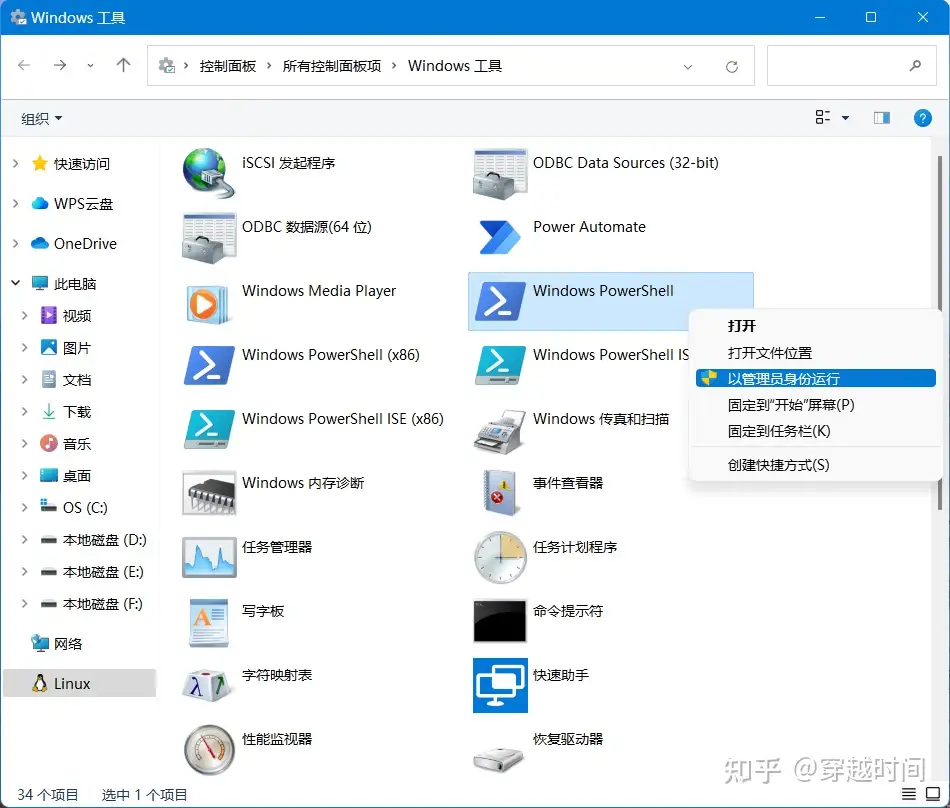Select Windows PowerShell ISE icon in right column
The image size is (950, 808).
(500, 365)
